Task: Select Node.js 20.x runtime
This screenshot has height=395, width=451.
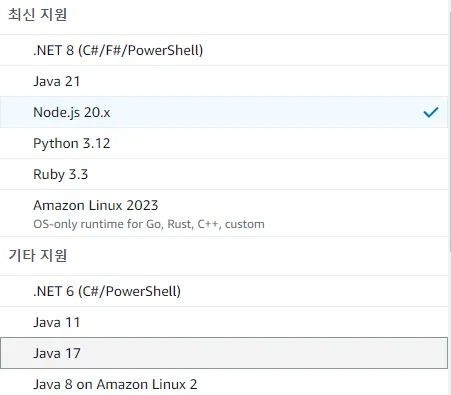Action: tap(224, 112)
